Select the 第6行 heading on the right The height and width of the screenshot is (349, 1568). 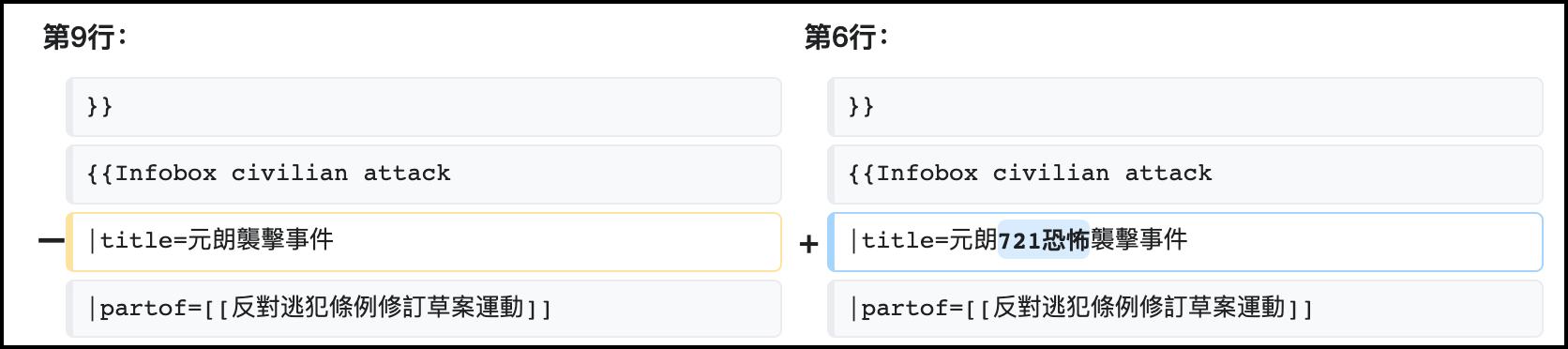(x=846, y=38)
